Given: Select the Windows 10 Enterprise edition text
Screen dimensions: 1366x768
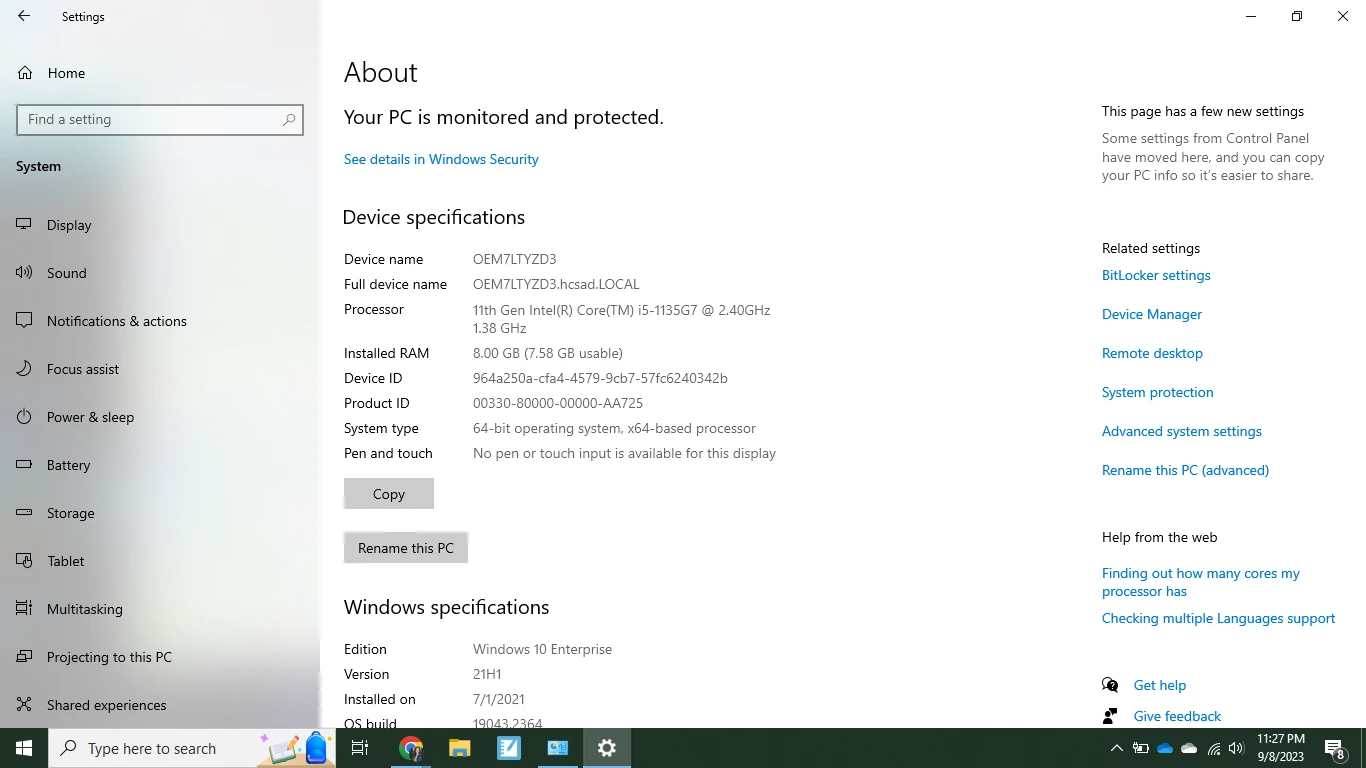Looking at the screenshot, I should [542, 649].
